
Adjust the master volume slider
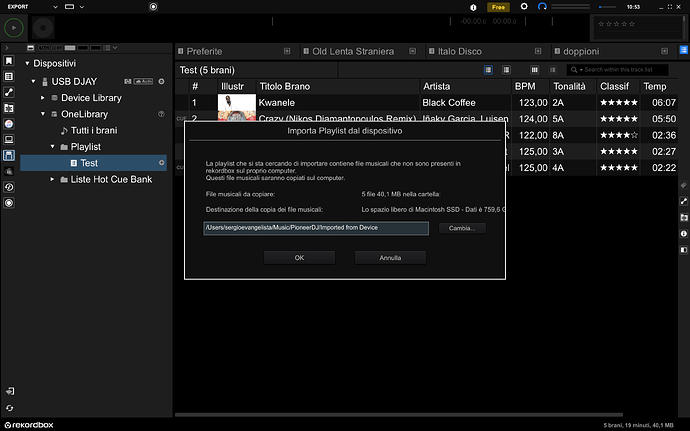(x=607, y=7)
